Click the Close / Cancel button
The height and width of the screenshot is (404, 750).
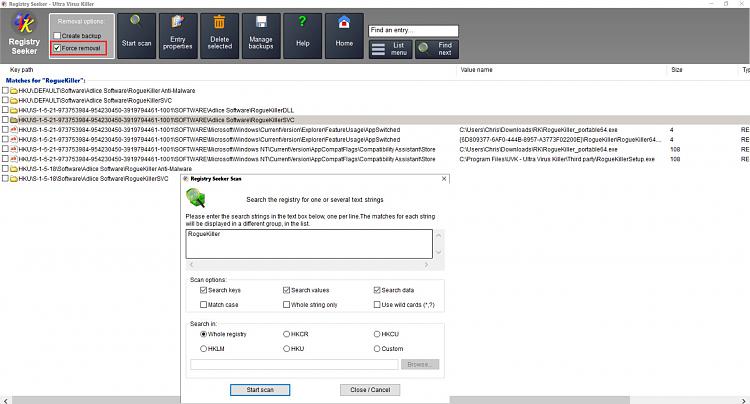coord(370,390)
